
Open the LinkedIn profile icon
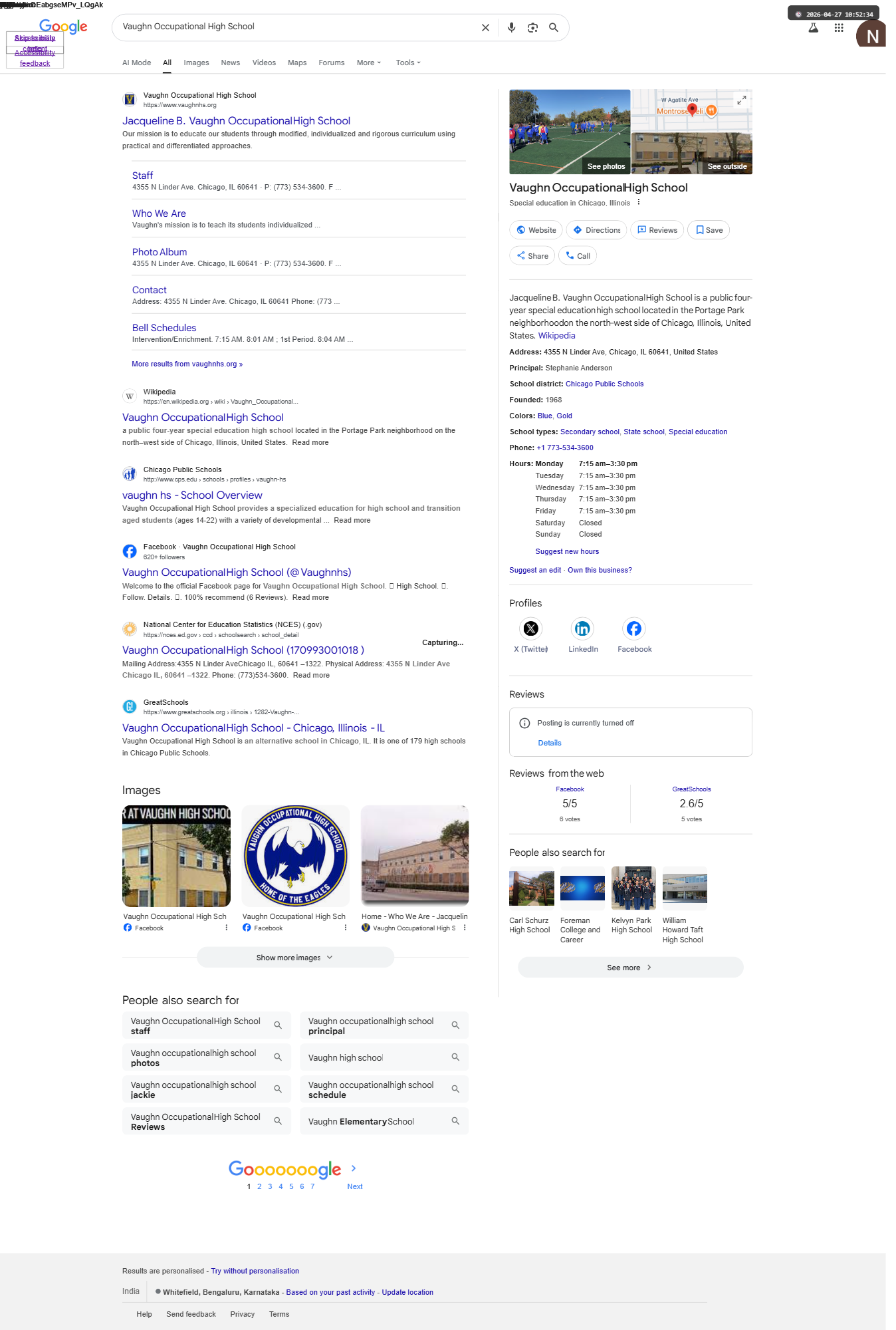click(x=582, y=628)
